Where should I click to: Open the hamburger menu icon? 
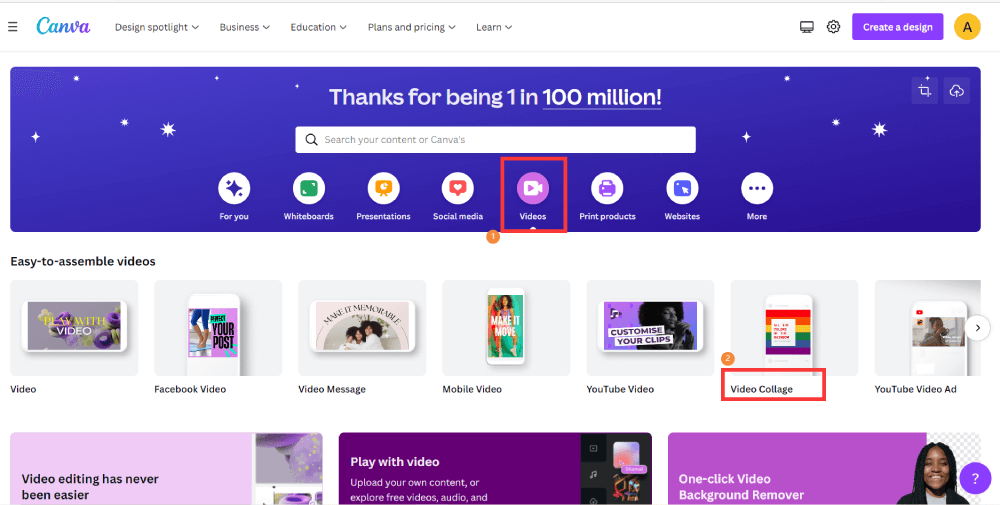[12, 27]
